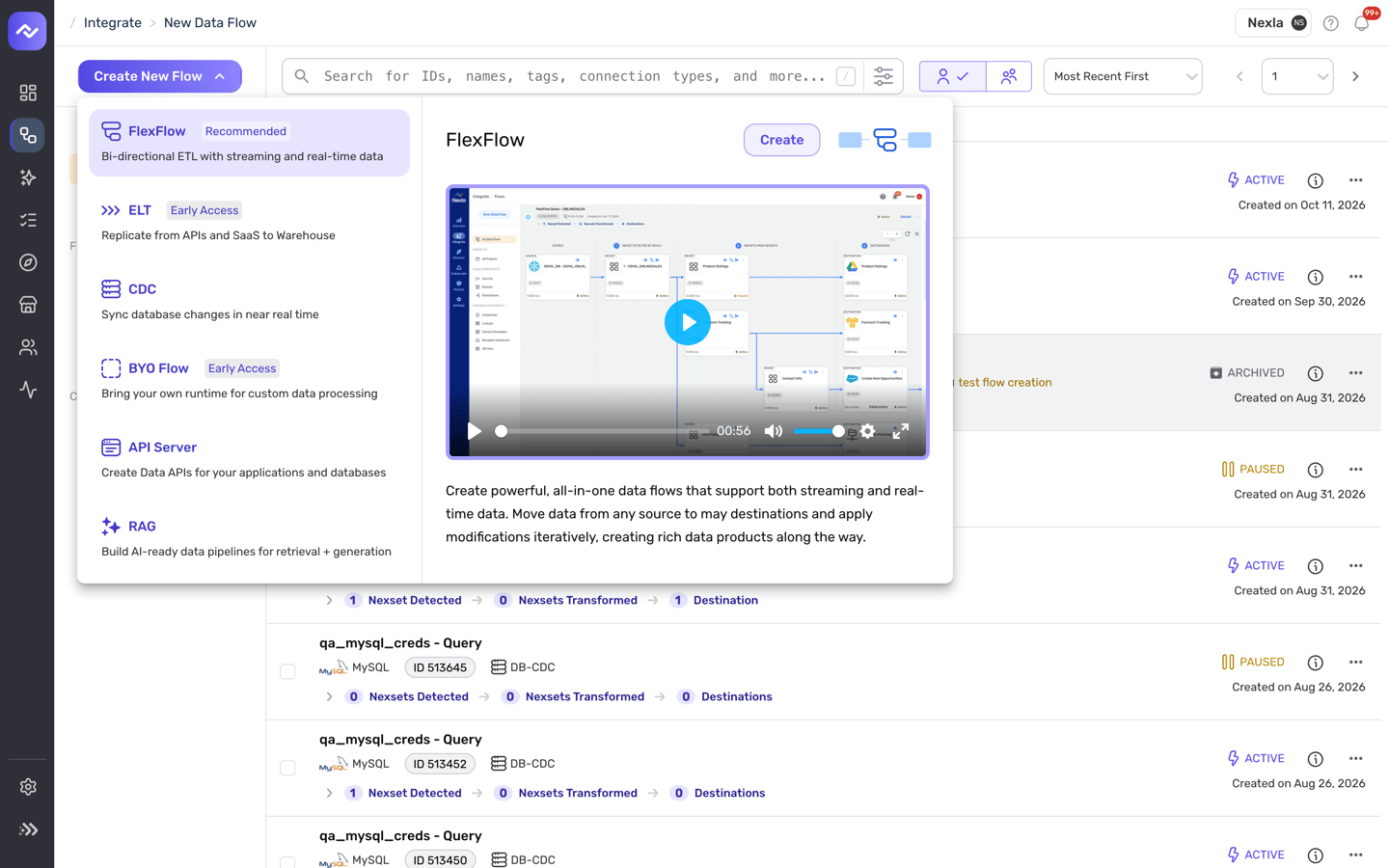Toggle video fullscreen mode
The height and width of the screenshot is (868, 1389).
point(900,431)
